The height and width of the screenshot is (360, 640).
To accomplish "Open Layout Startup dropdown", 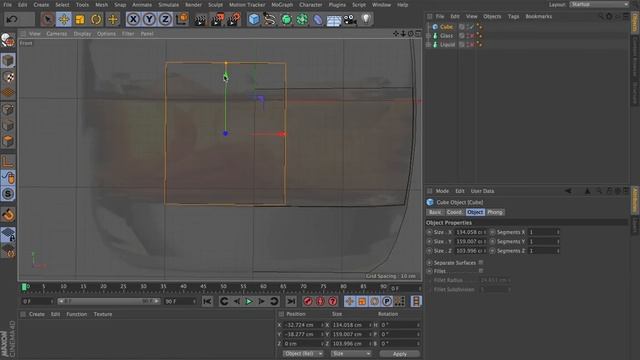I will pyautogui.click(x=599, y=4).
